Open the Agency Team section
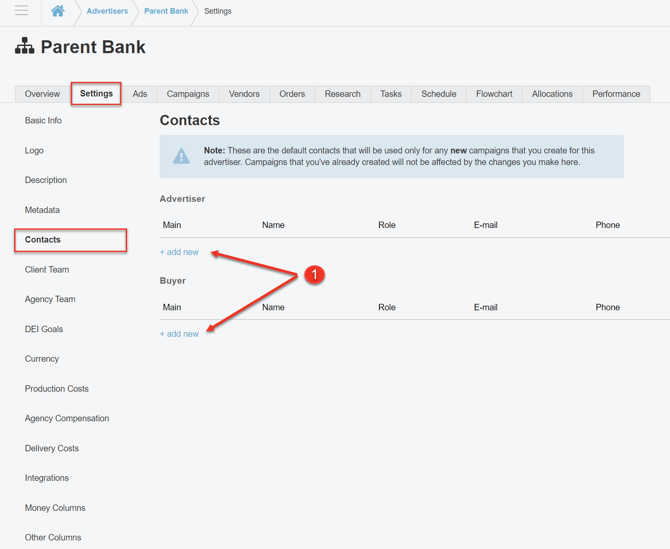The width and height of the screenshot is (670, 549). coord(50,299)
